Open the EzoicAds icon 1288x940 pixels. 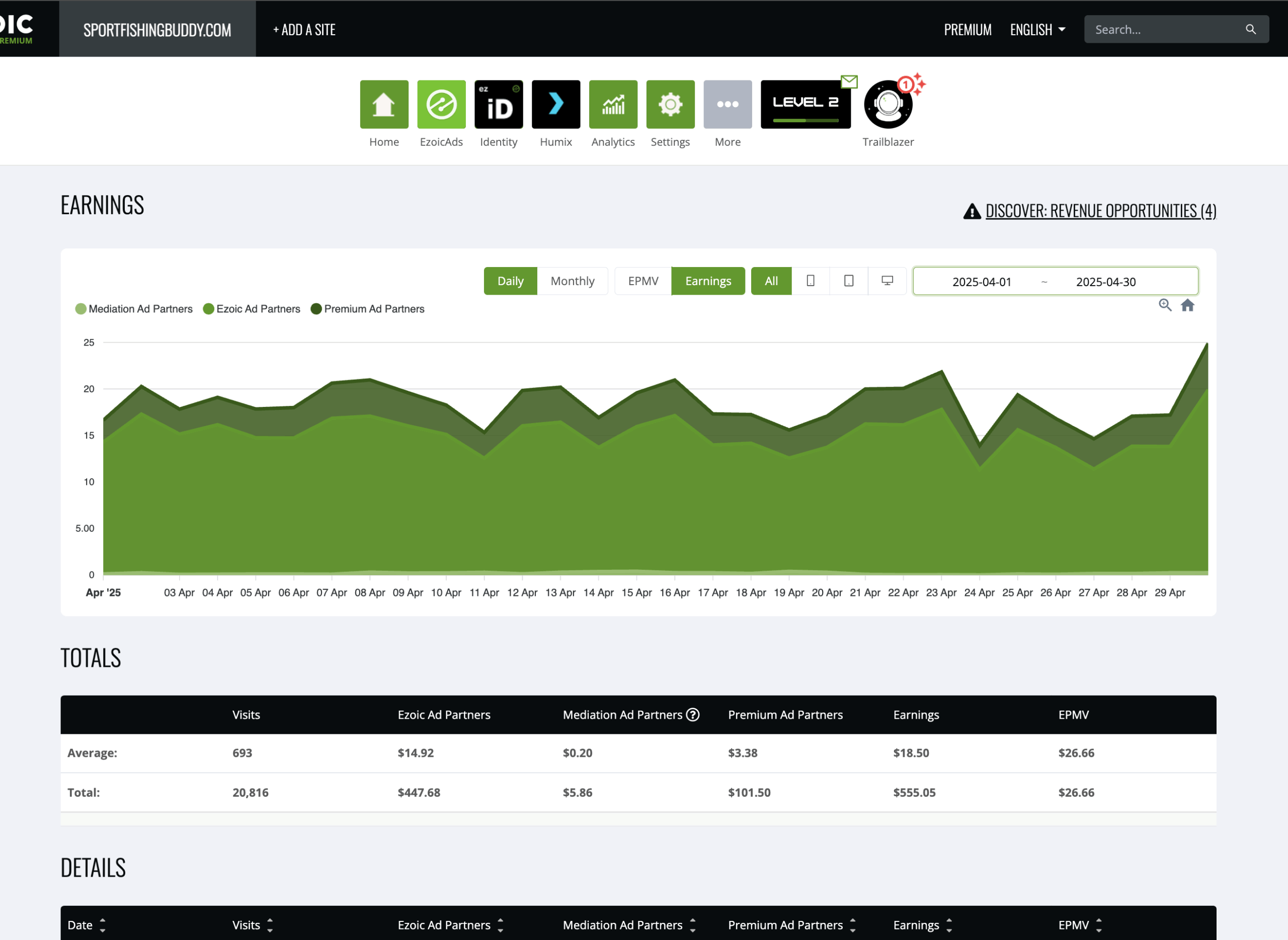click(x=442, y=104)
